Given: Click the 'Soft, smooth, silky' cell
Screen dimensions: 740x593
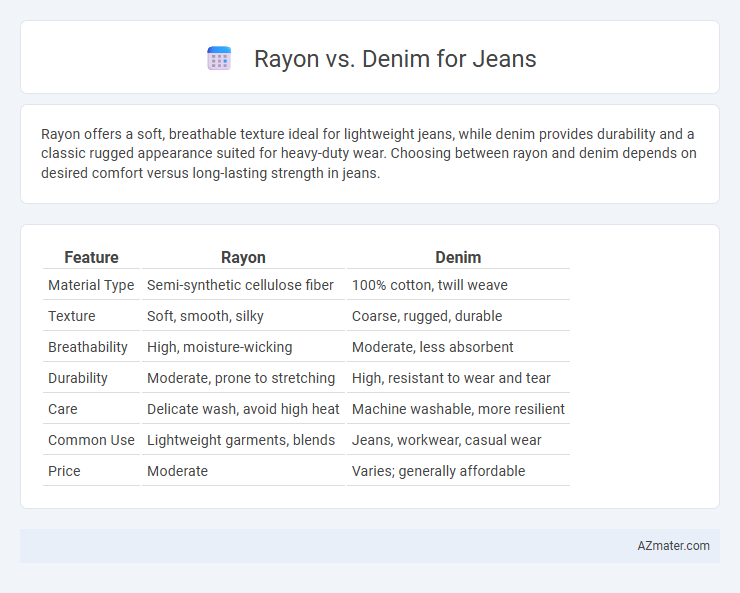Looking at the screenshot, I should [x=244, y=316].
